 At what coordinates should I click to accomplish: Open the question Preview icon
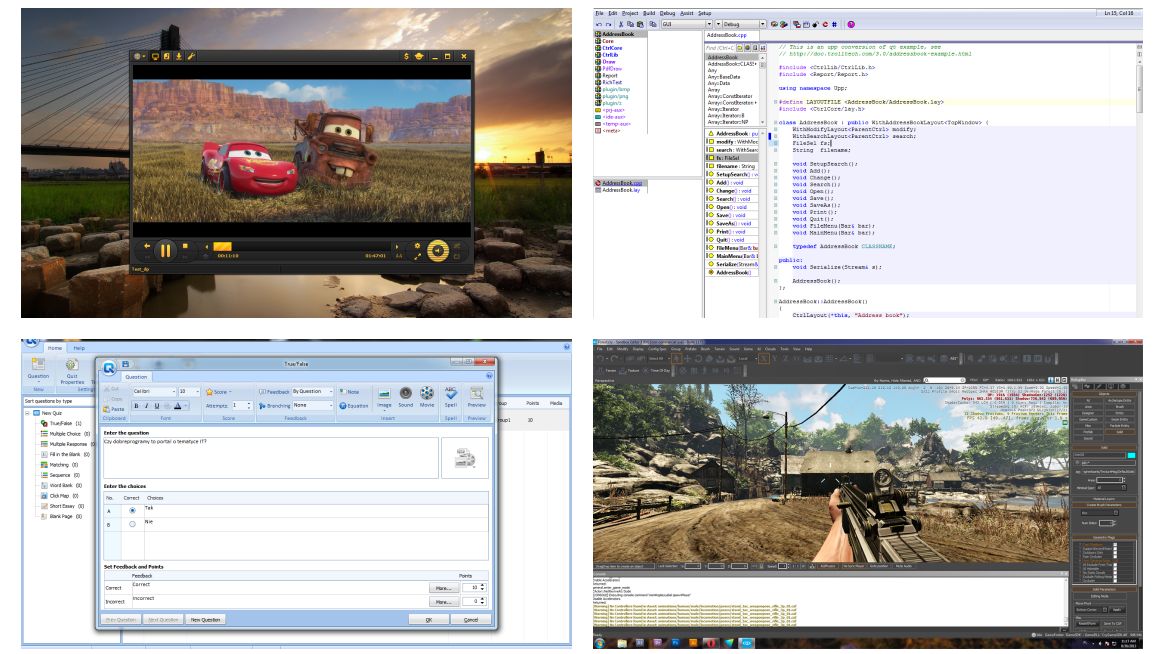[477, 397]
